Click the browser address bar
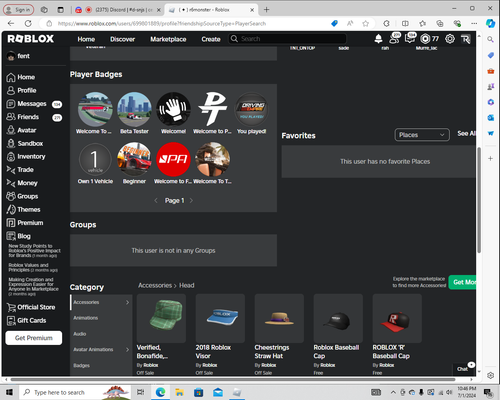Image resolution: width=500 pixels, height=400 pixels. 188,24
